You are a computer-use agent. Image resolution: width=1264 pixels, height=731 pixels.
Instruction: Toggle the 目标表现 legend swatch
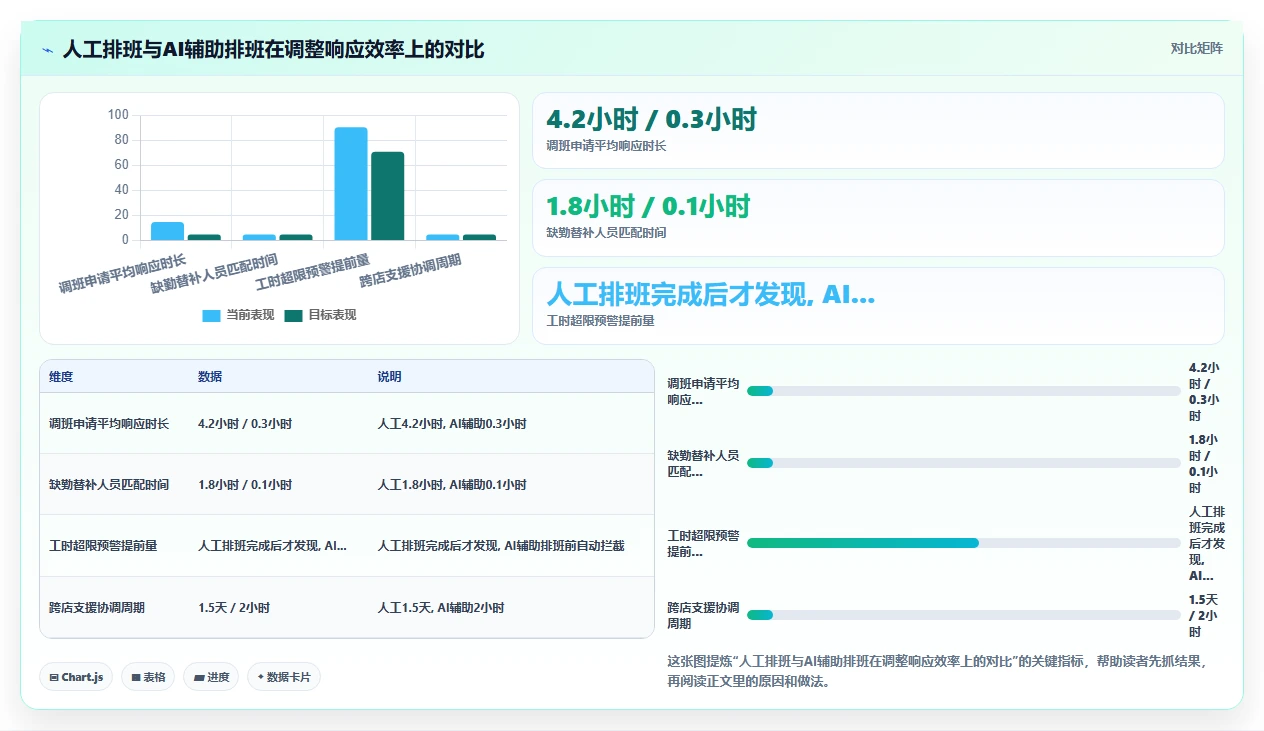(x=293, y=315)
